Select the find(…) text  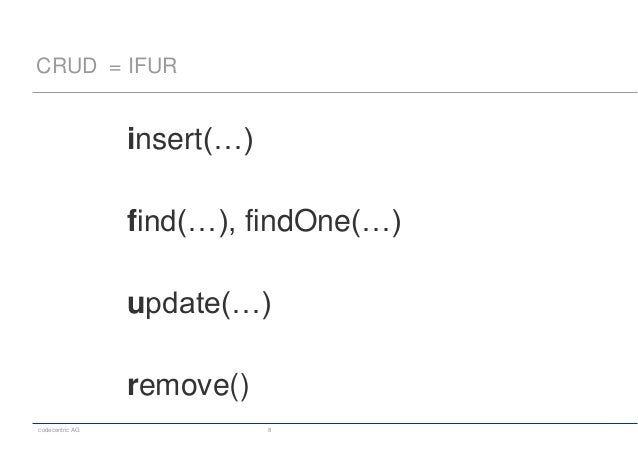pos(178,221)
